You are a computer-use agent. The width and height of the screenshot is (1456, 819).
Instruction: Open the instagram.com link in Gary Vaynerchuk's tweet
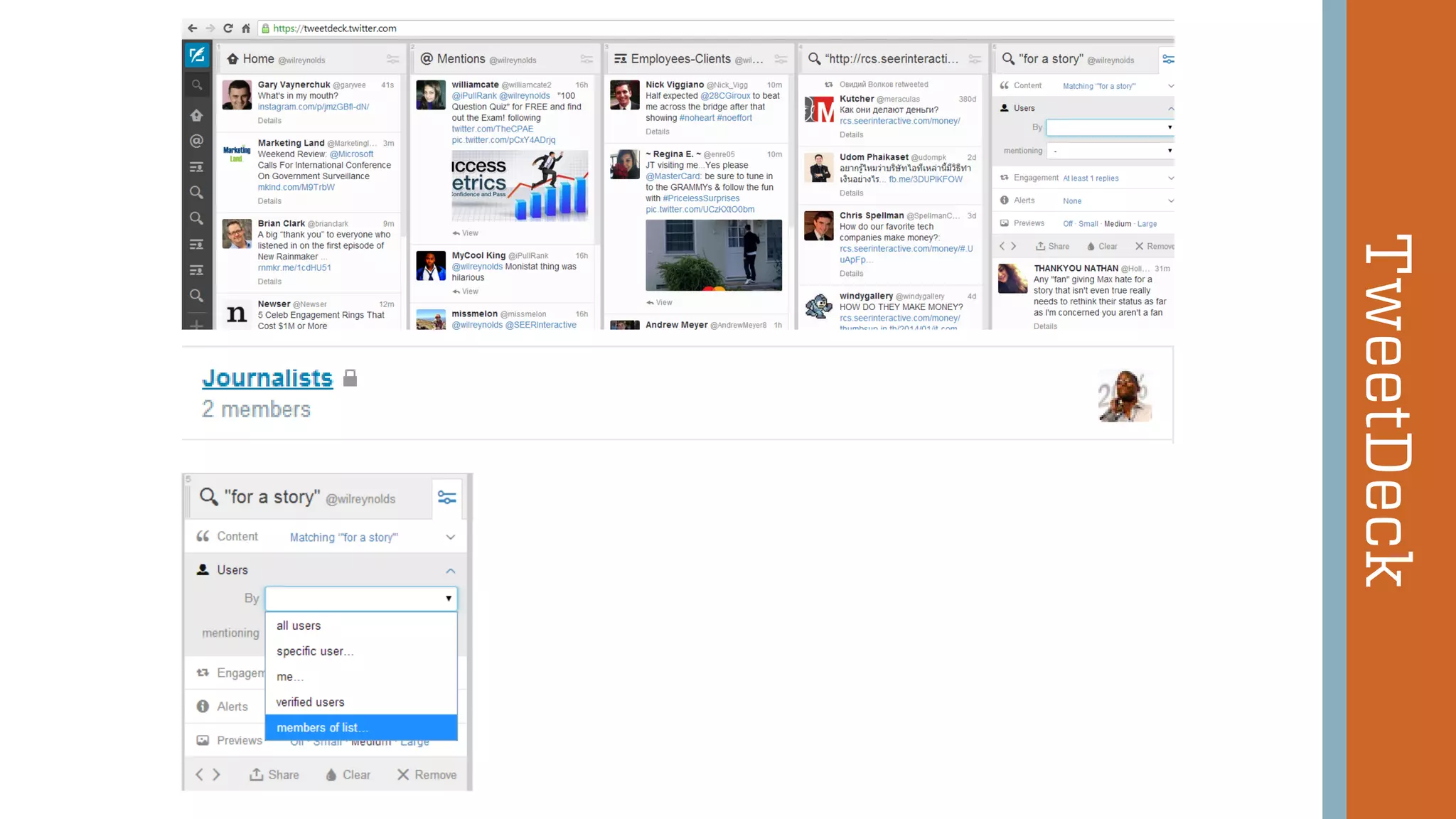coord(313,107)
